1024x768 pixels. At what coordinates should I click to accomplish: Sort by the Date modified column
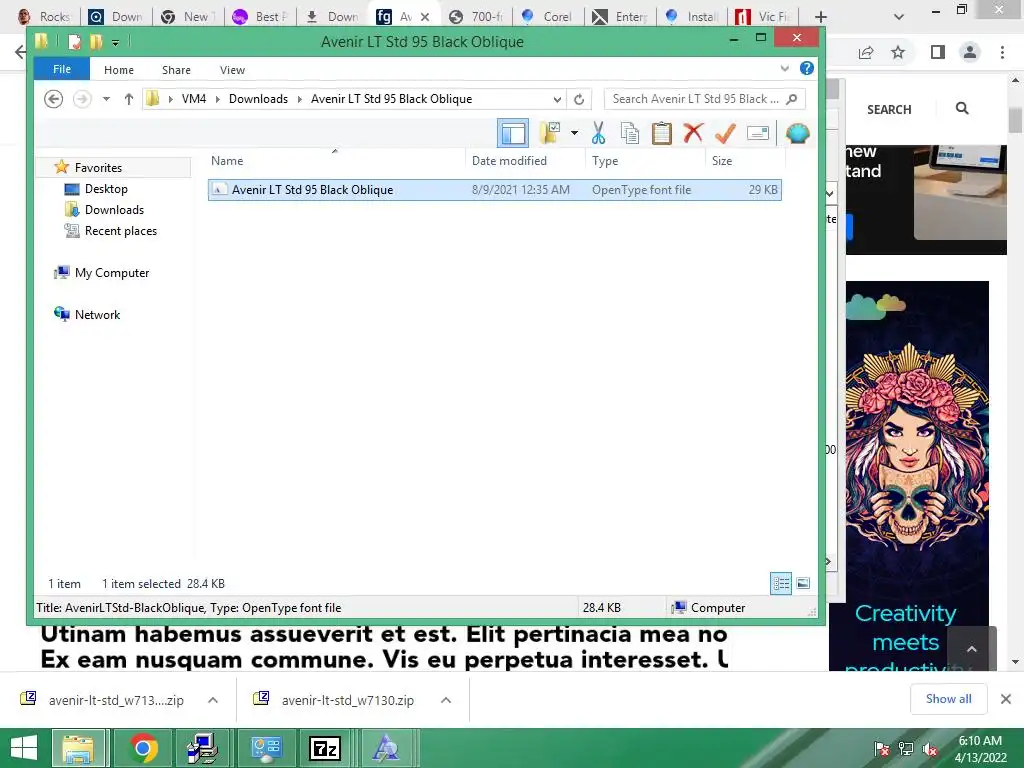point(509,161)
